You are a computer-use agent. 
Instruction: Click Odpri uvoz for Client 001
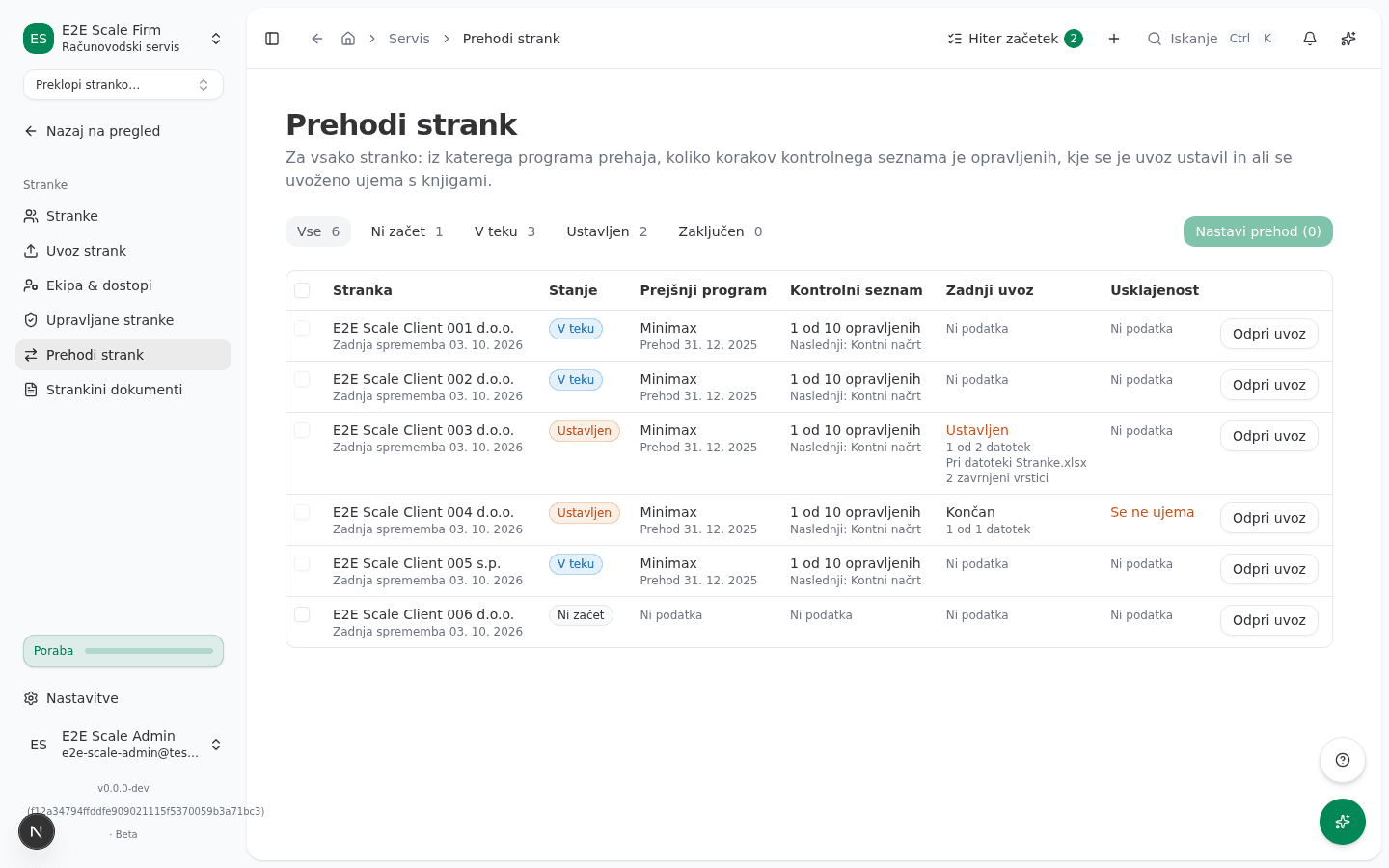coord(1269,334)
